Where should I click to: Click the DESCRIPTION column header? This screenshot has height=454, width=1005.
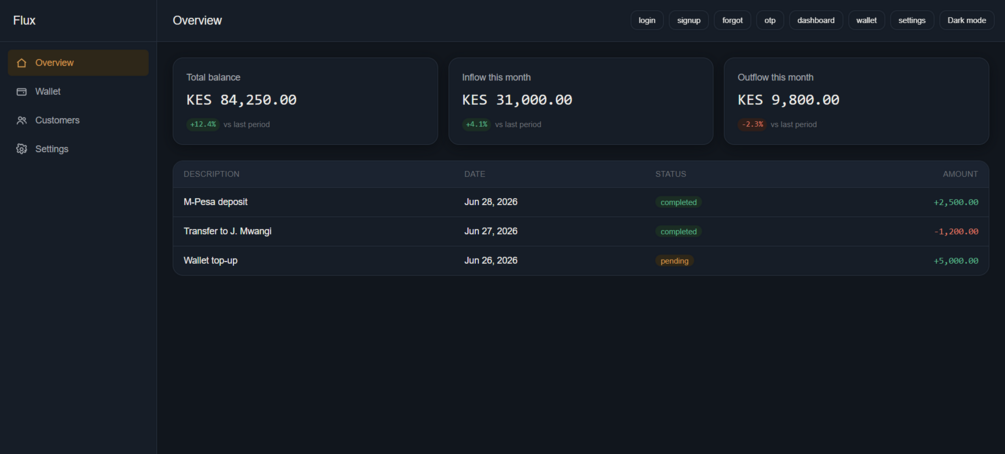pyautogui.click(x=212, y=174)
